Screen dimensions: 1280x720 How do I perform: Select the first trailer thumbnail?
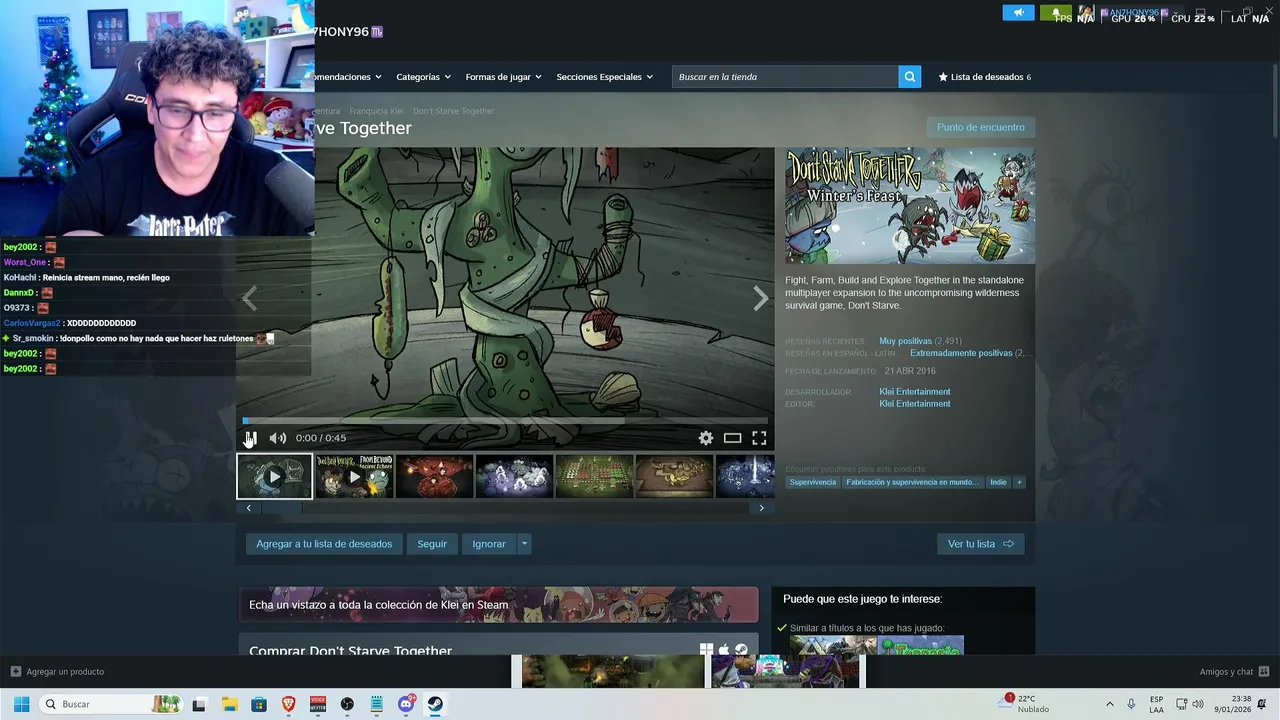(x=274, y=477)
